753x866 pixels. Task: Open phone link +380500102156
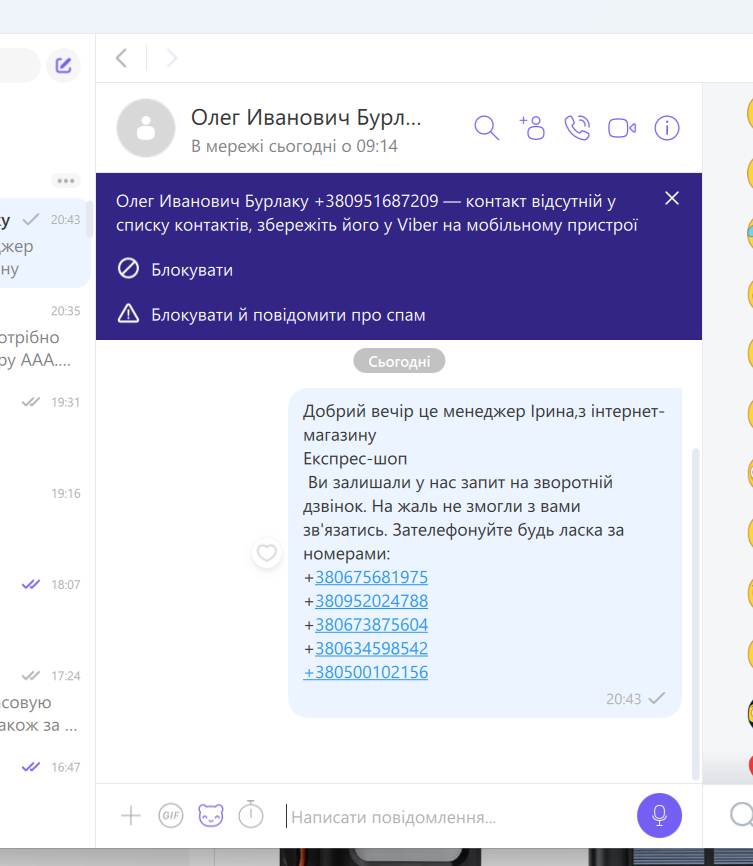366,672
